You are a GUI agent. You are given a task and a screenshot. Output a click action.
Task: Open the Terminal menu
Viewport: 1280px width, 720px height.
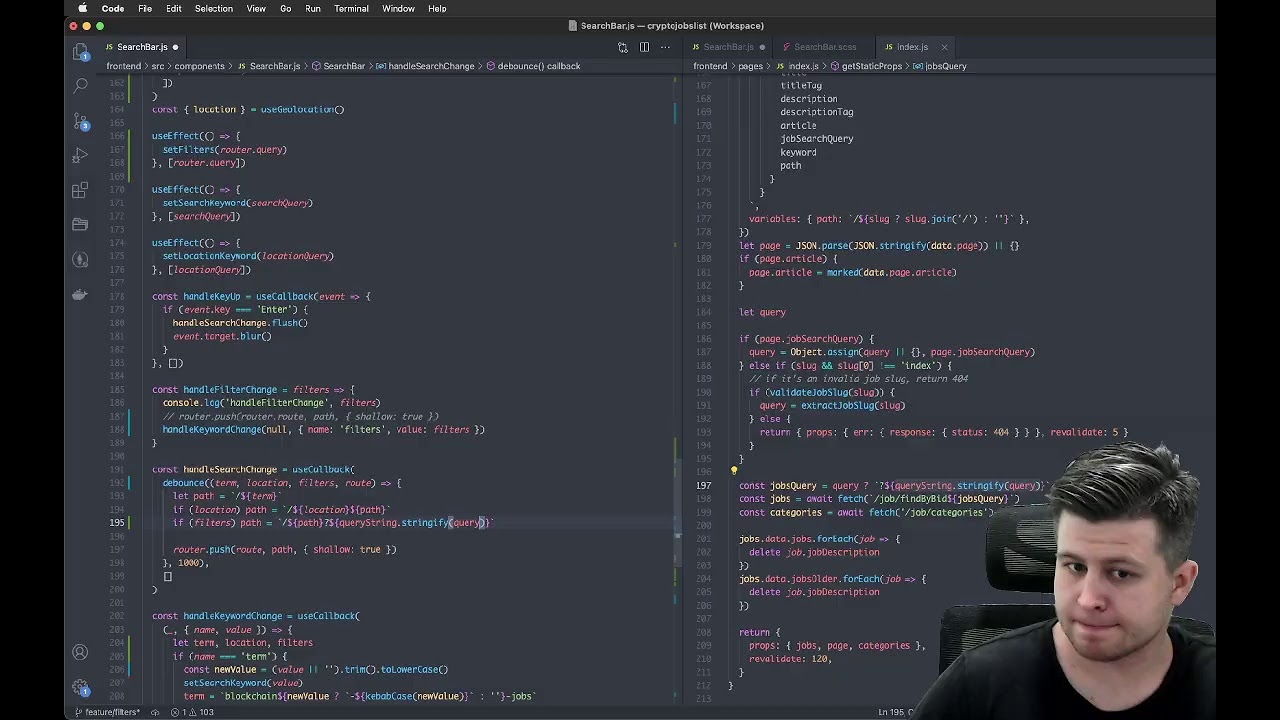[351, 8]
